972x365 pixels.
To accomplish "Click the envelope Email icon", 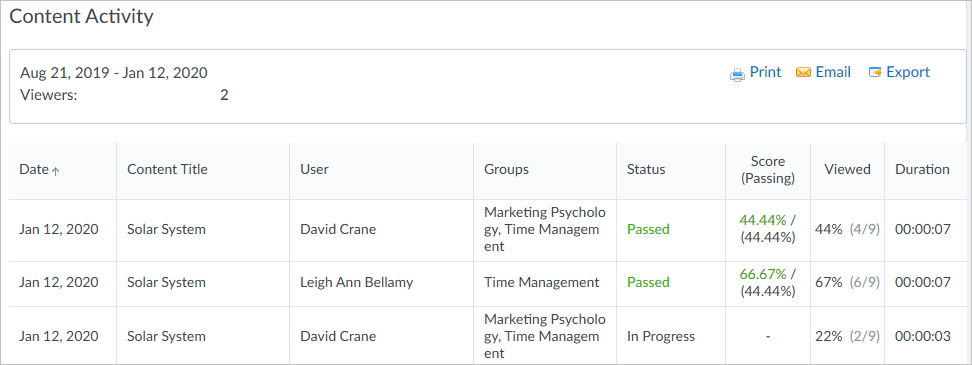I will coord(803,73).
